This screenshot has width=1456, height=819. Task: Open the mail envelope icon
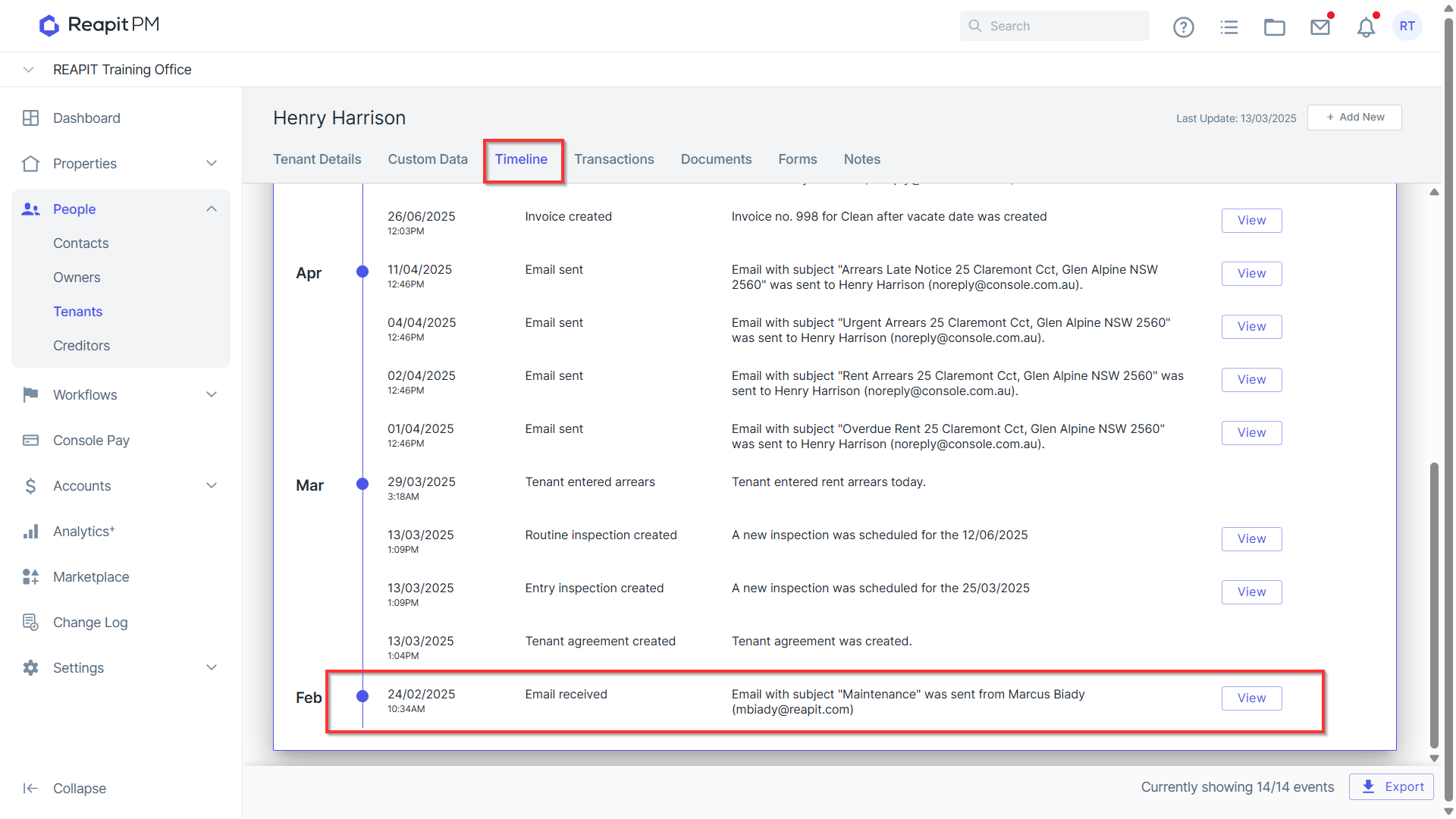pos(1320,27)
